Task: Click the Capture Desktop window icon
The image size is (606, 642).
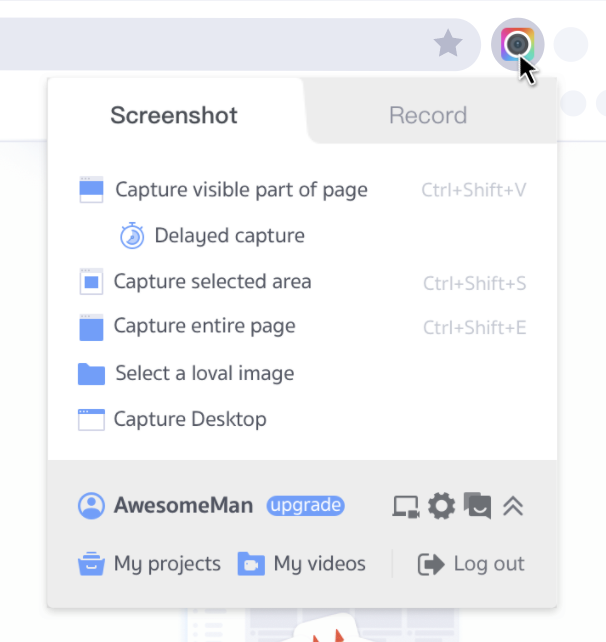Action: (x=91, y=420)
